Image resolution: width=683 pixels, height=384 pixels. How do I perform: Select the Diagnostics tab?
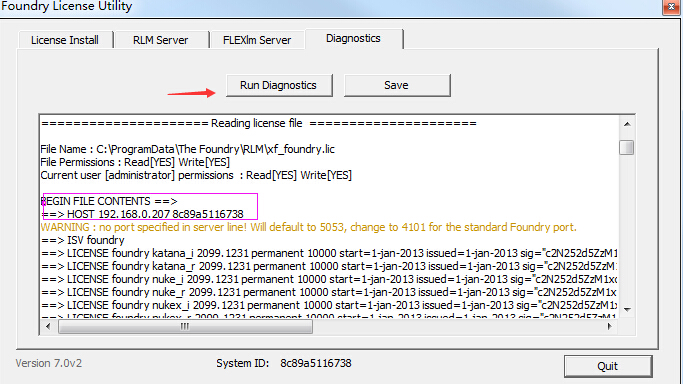[354, 38]
